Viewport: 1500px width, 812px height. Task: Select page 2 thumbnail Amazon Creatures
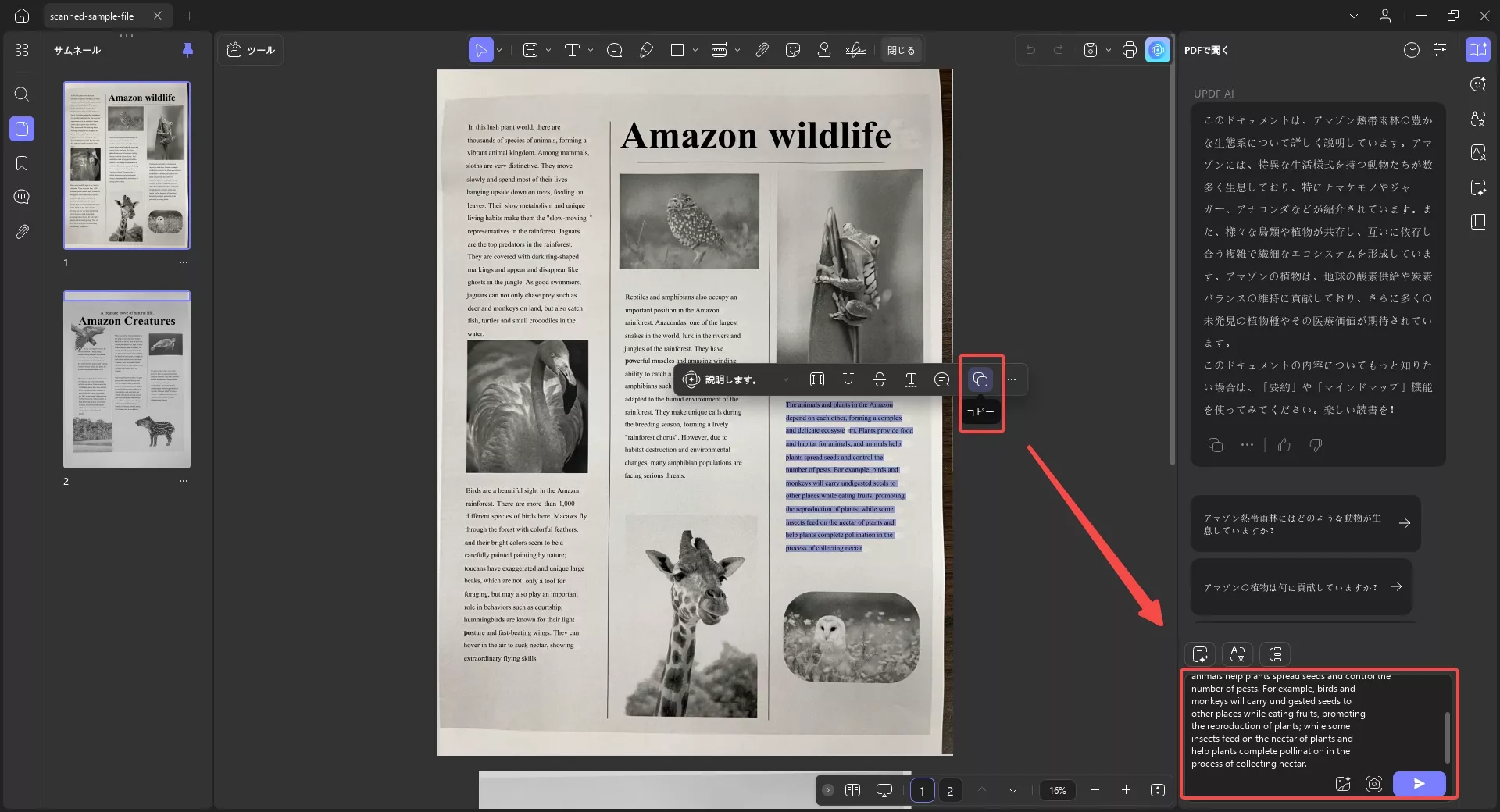[x=127, y=379]
